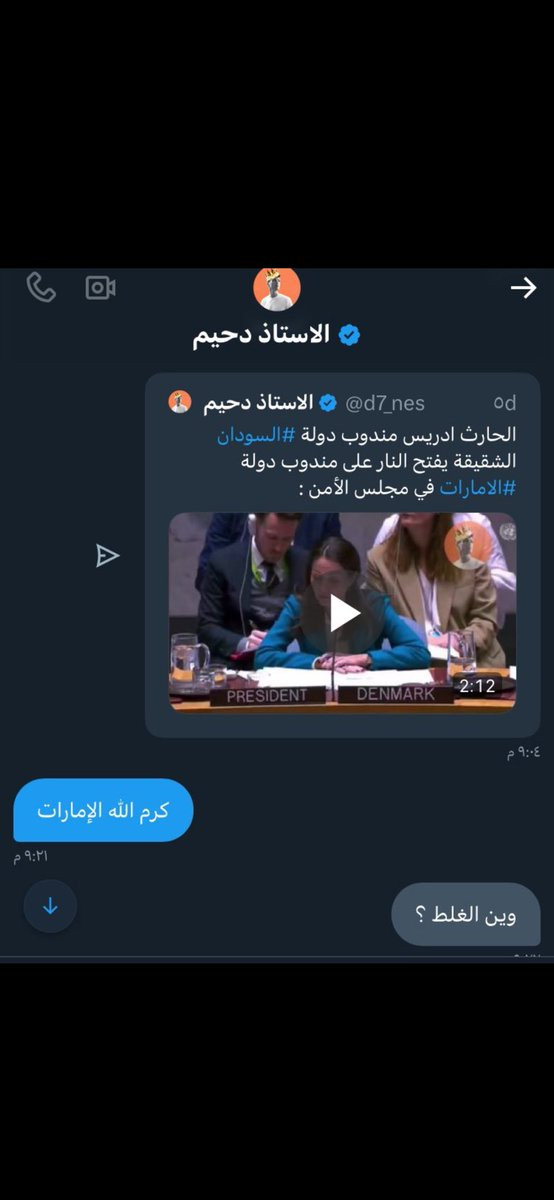Start a voice call with الاستاذ دحيم

41,288
